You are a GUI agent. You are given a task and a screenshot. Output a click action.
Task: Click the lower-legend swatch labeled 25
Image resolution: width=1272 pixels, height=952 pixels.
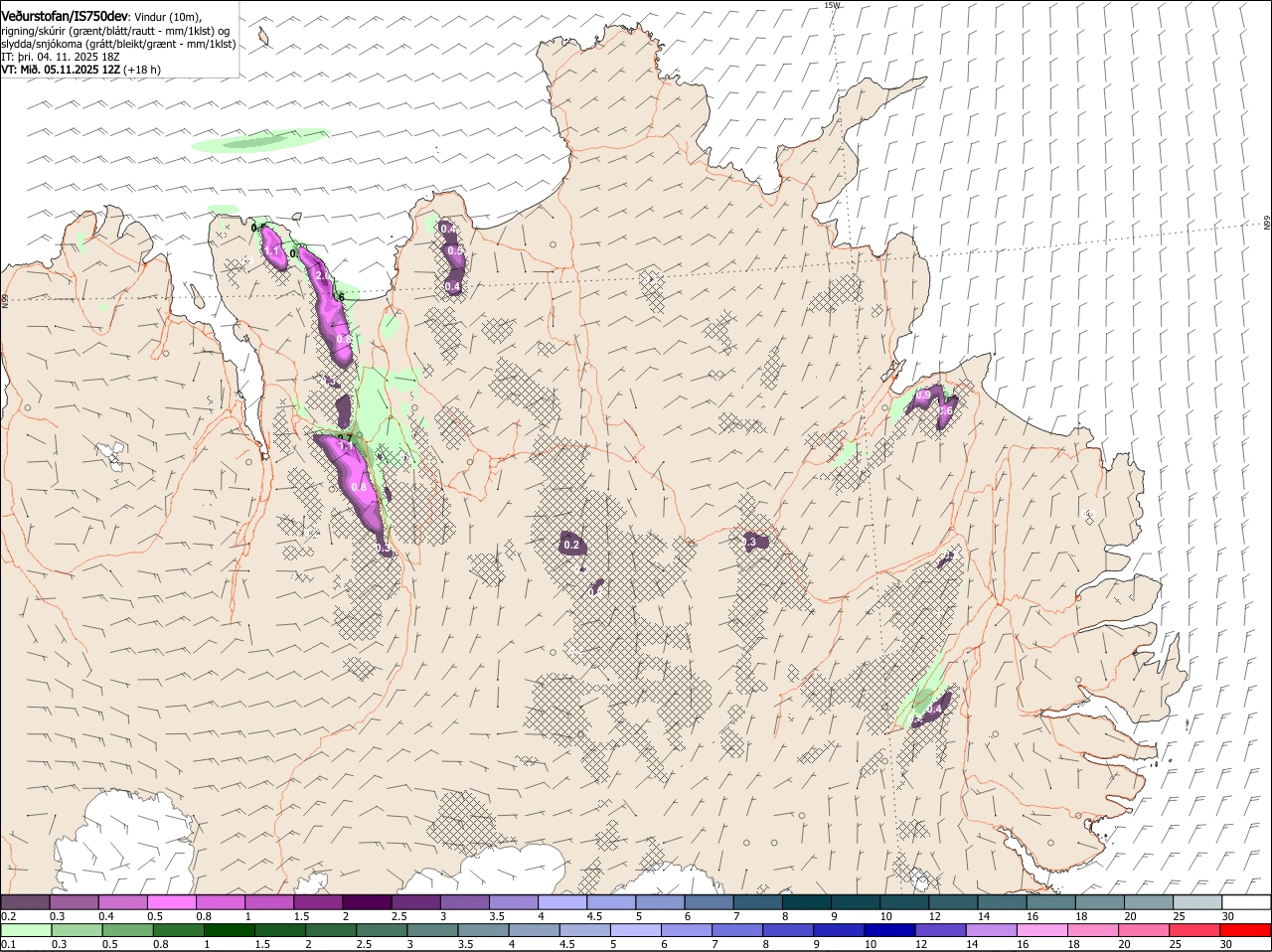point(1193,930)
